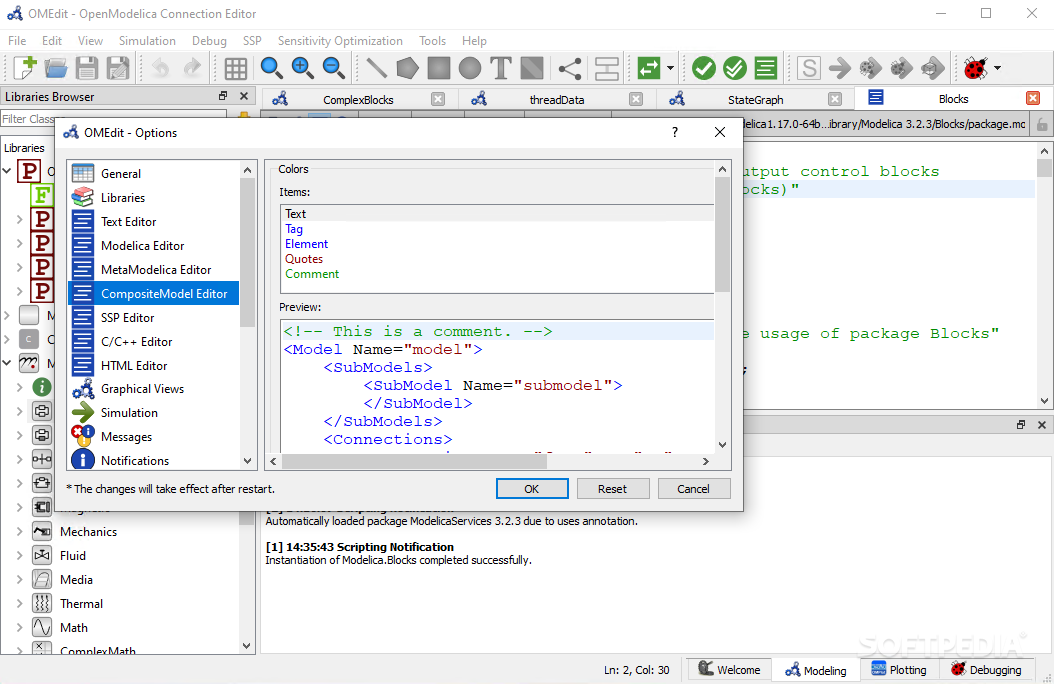Click the Transition mode toolbar icon
This screenshot has width=1054, height=684.
[x=606, y=68]
